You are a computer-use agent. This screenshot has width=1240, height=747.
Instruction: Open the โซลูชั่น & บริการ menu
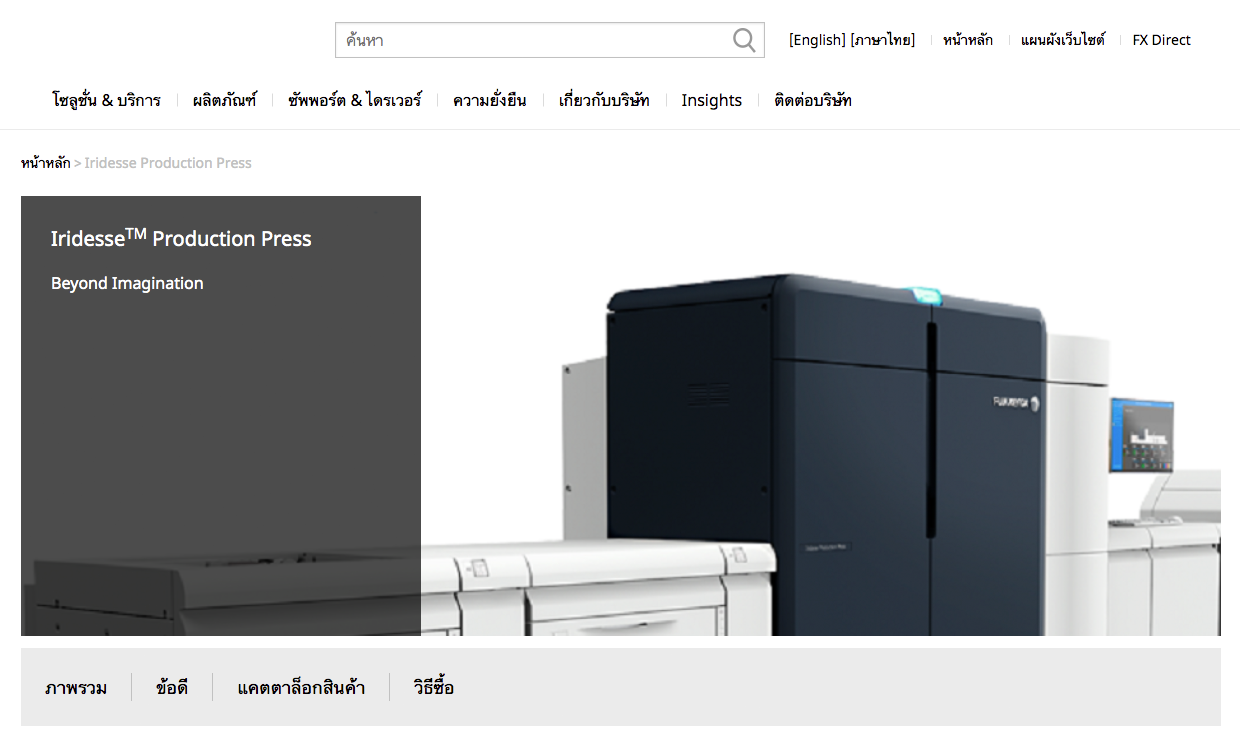(106, 100)
